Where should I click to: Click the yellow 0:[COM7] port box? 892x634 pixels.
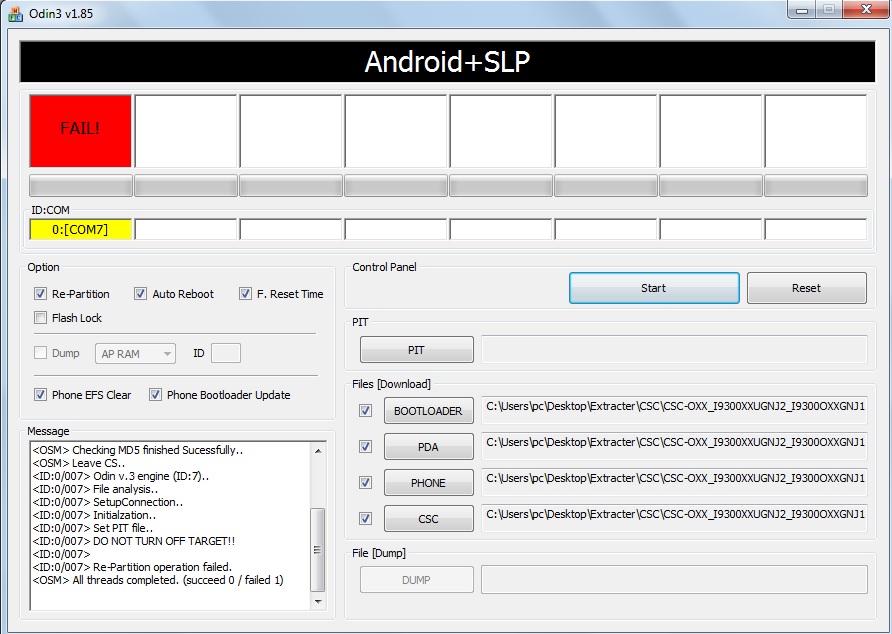80,229
